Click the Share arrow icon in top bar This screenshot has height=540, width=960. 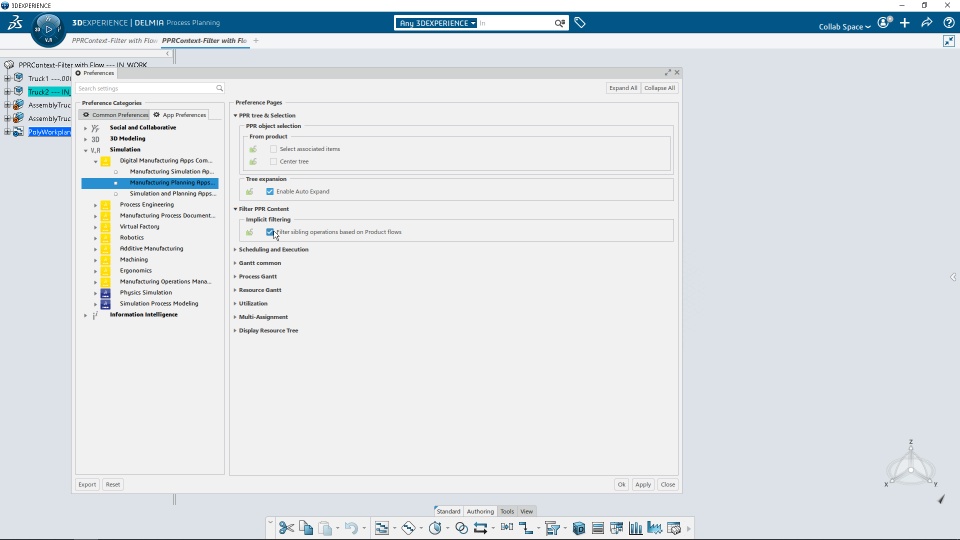coord(926,23)
